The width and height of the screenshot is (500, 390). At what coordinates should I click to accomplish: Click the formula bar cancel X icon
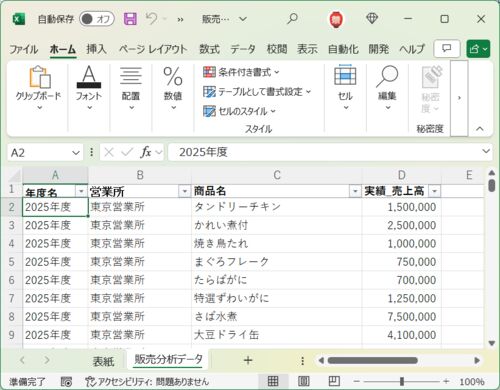click(x=109, y=152)
